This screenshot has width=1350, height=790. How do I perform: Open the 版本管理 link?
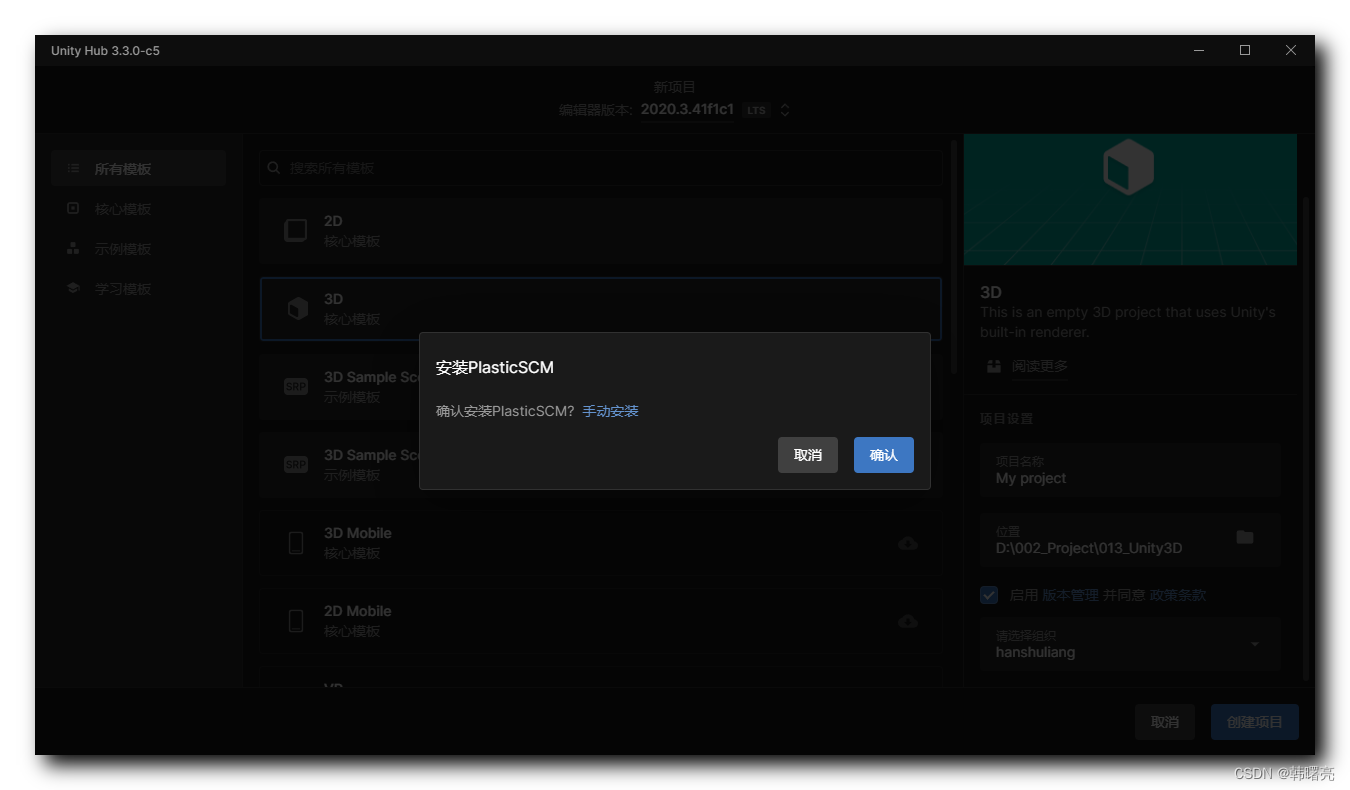(1070, 595)
